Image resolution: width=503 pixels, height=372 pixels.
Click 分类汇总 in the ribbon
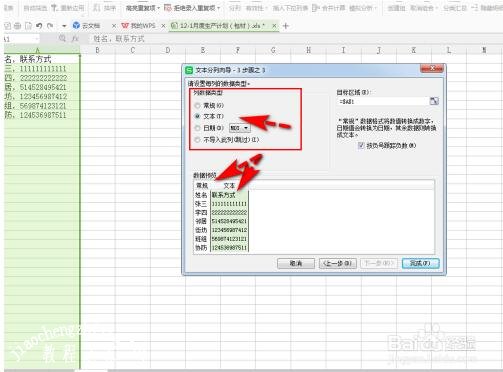pos(455,8)
